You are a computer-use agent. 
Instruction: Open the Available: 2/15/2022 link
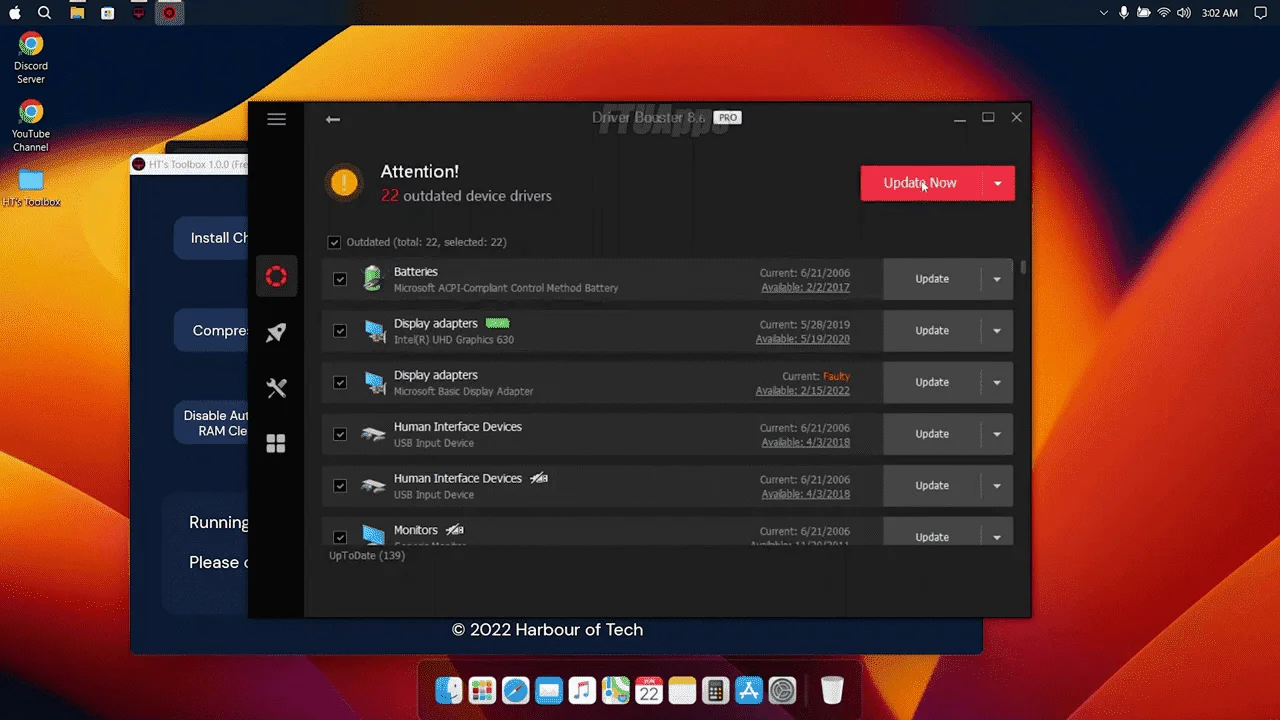803,391
